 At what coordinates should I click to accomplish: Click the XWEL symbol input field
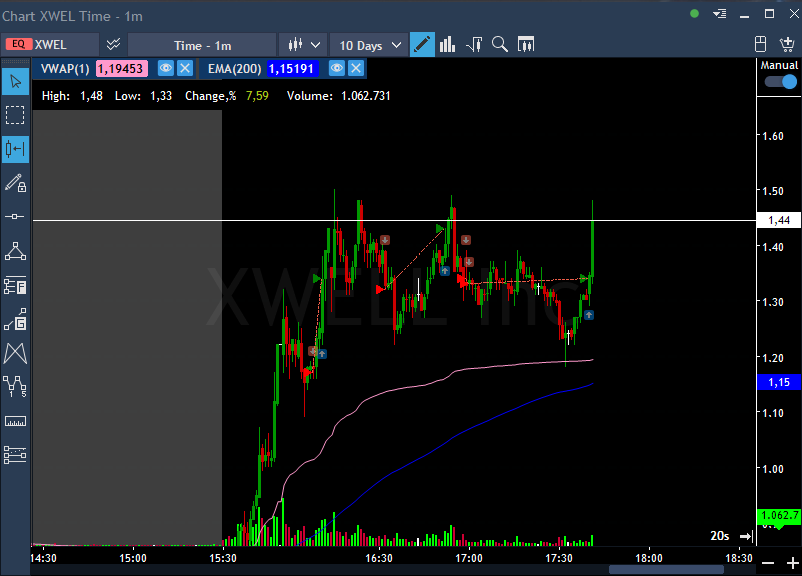tap(51, 45)
